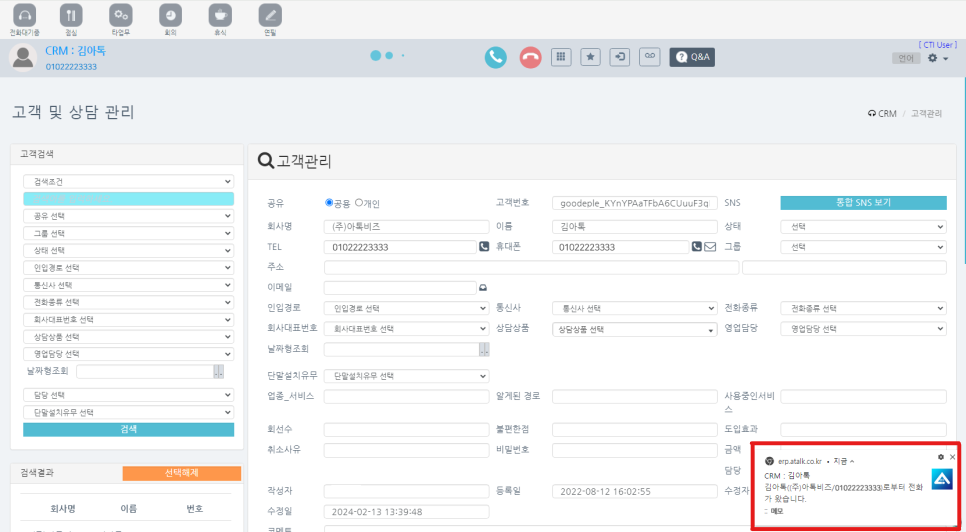Go to 고객관리 in the breadcrumb
Viewport: 966px width, 532px height.
point(927,114)
